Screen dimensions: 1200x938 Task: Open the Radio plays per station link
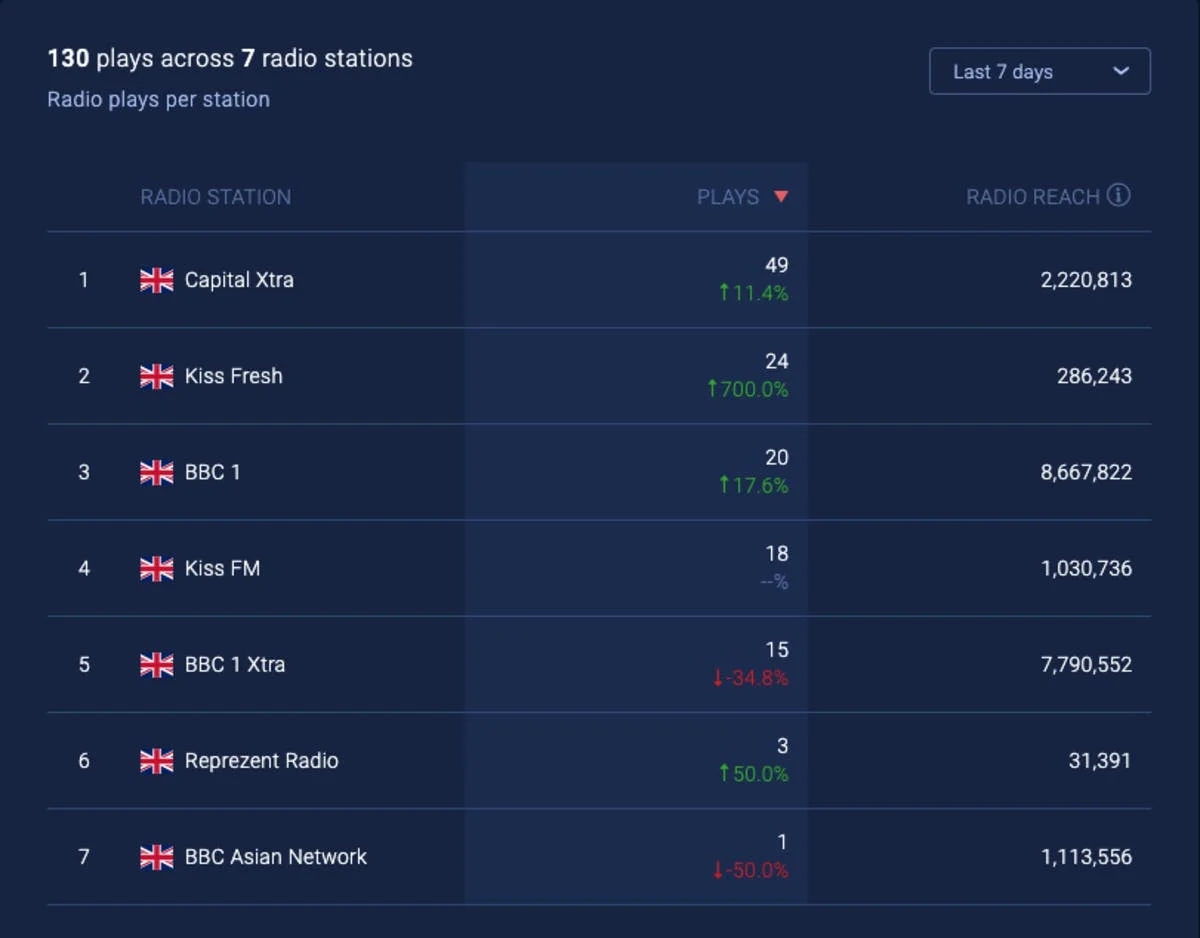158,99
